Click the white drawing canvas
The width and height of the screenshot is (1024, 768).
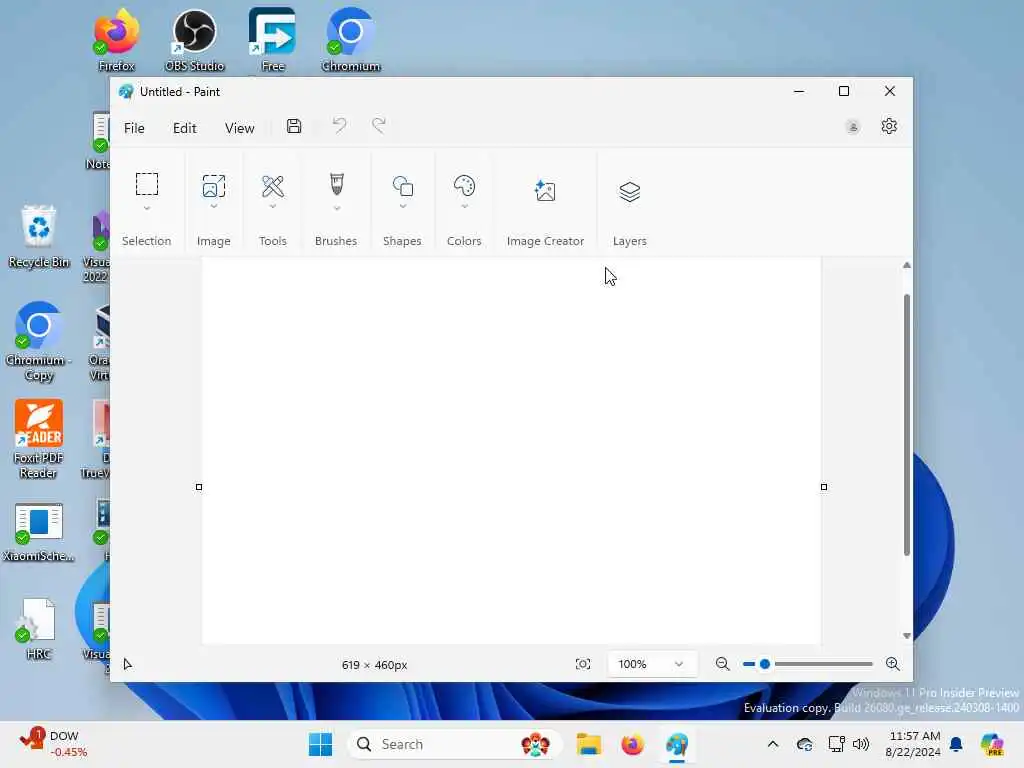click(511, 451)
